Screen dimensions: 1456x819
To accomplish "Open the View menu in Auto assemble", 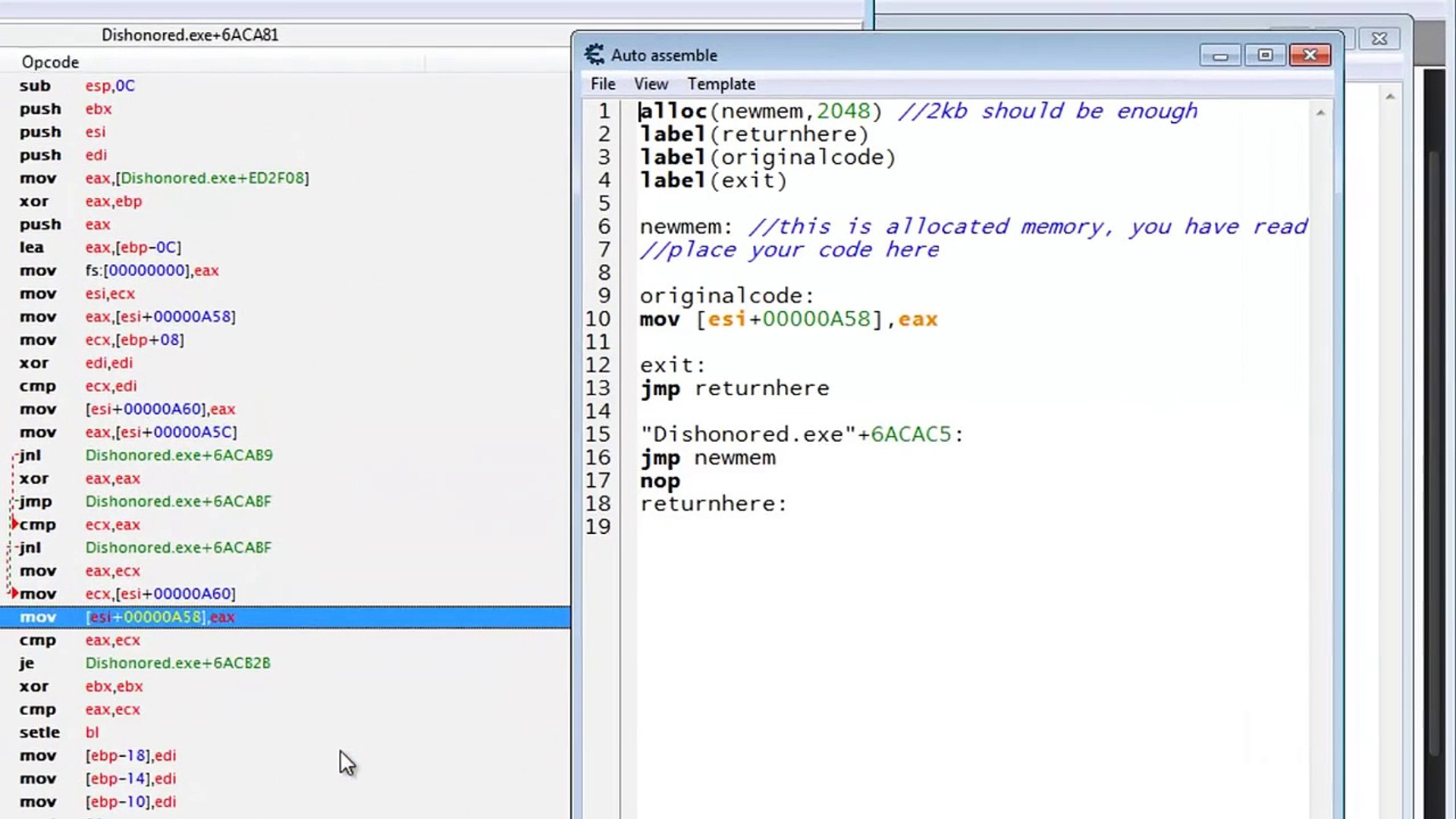I will 651,84.
